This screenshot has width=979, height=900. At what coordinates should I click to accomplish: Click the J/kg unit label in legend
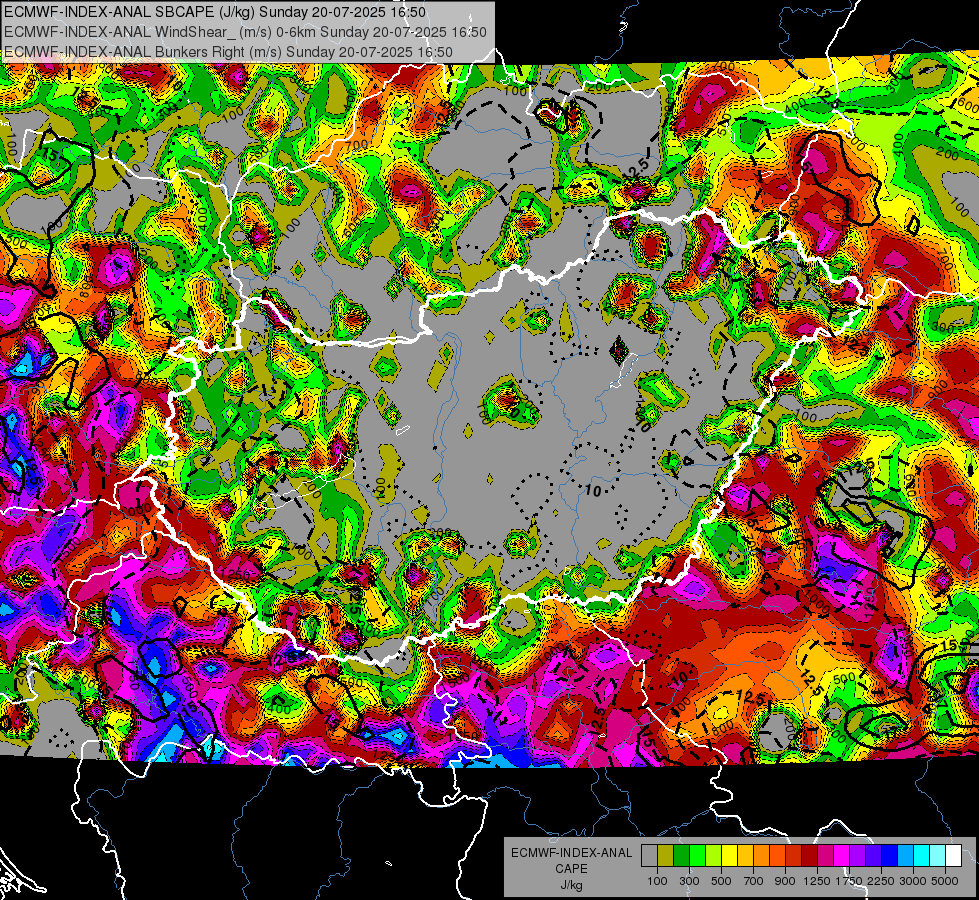571,885
